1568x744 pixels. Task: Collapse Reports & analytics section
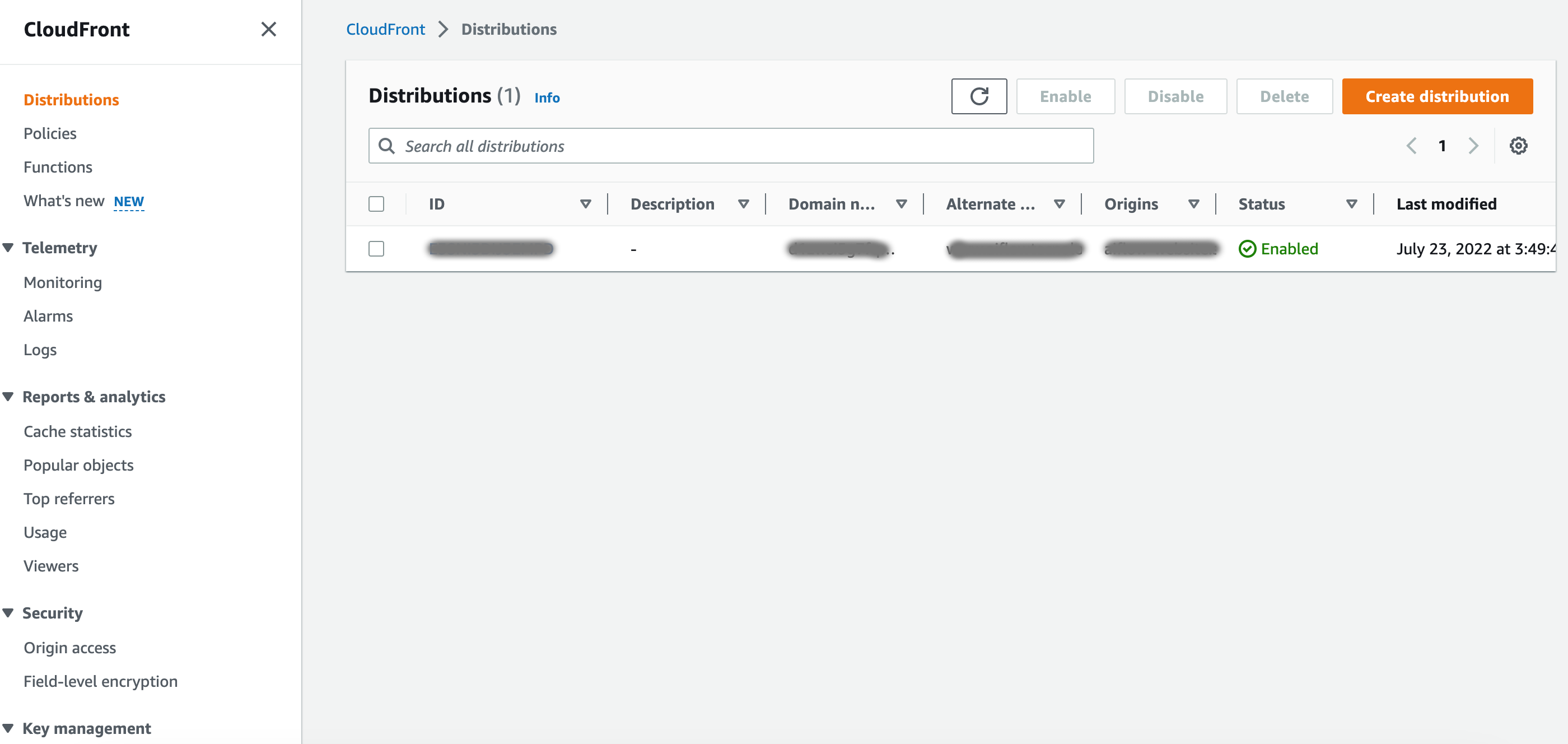(8, 396)
